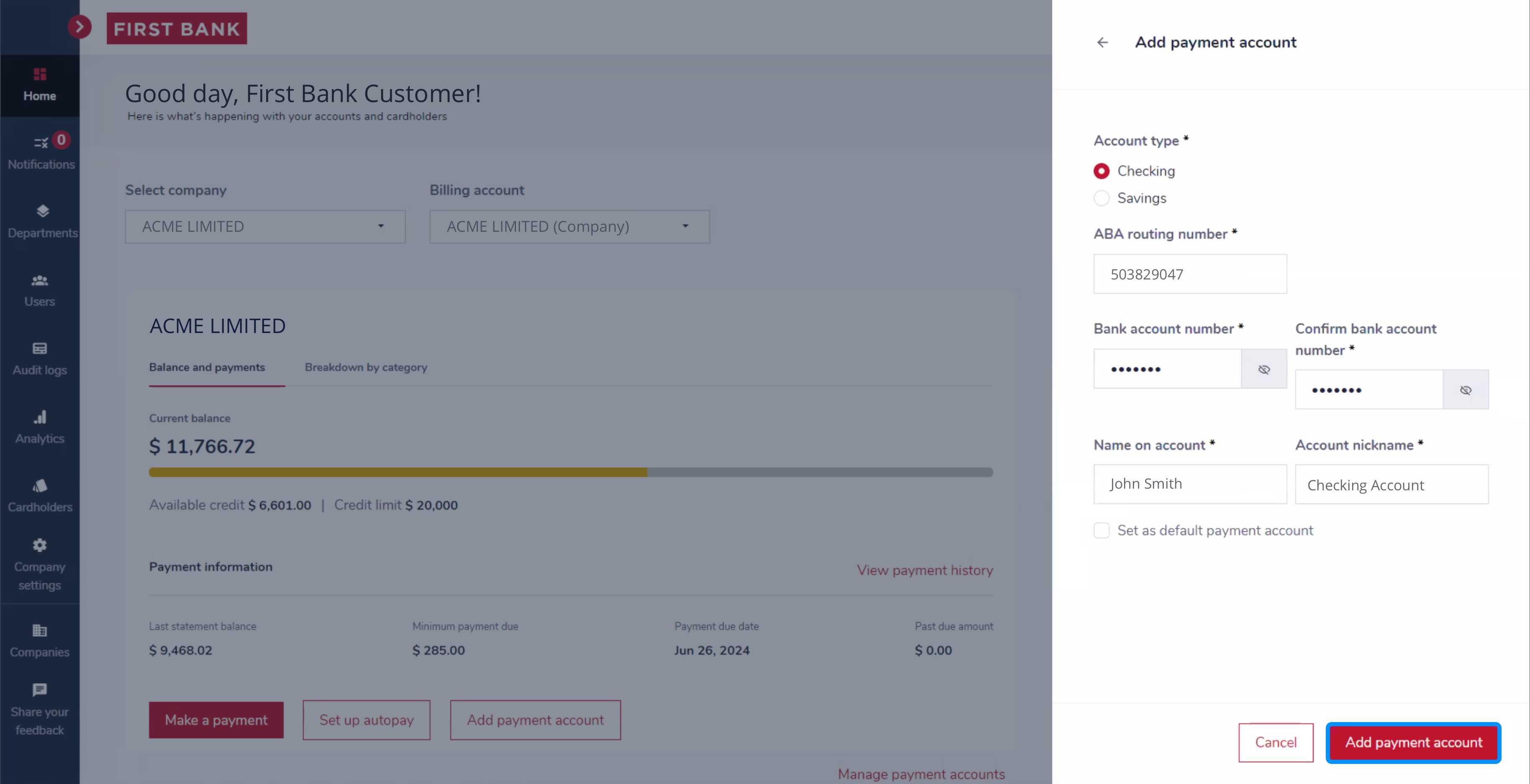Open Notifications icon in sidebar
The image size is (1530, 784).
tap(41, 143)
